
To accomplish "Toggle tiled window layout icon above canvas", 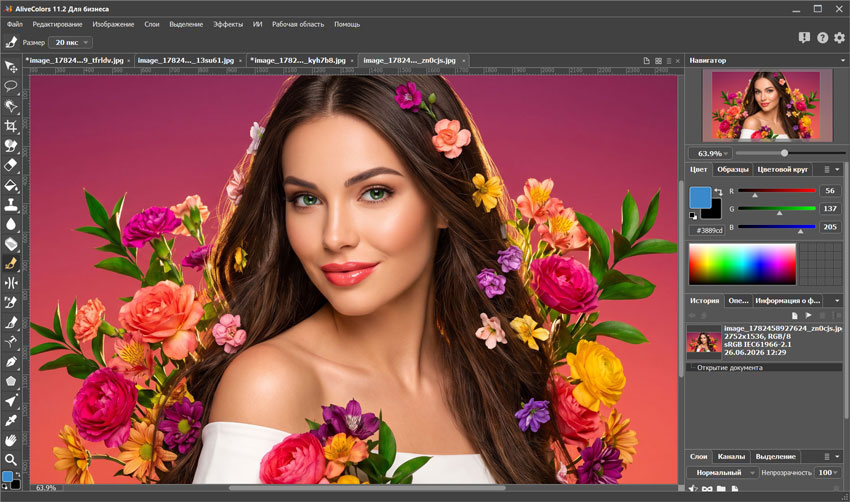I will click(658, 61).
